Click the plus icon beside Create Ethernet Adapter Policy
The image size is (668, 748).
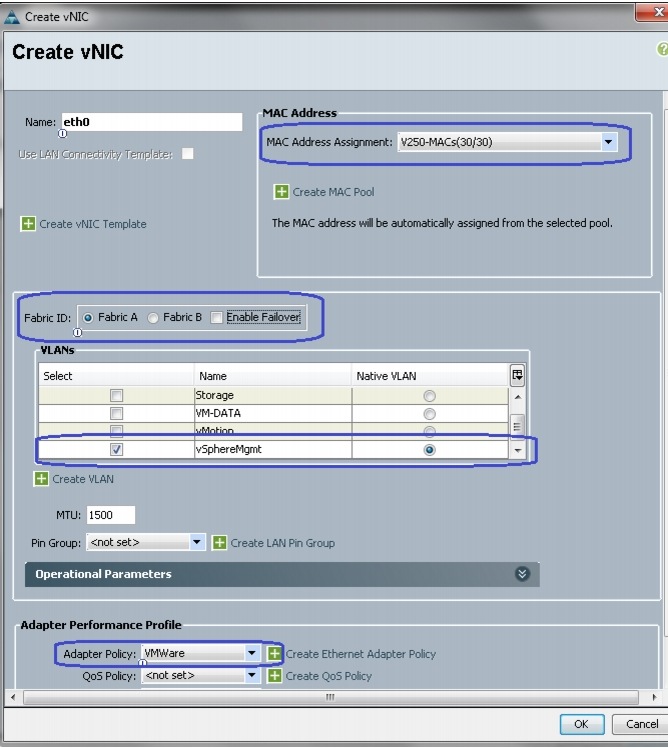point(274,654)
